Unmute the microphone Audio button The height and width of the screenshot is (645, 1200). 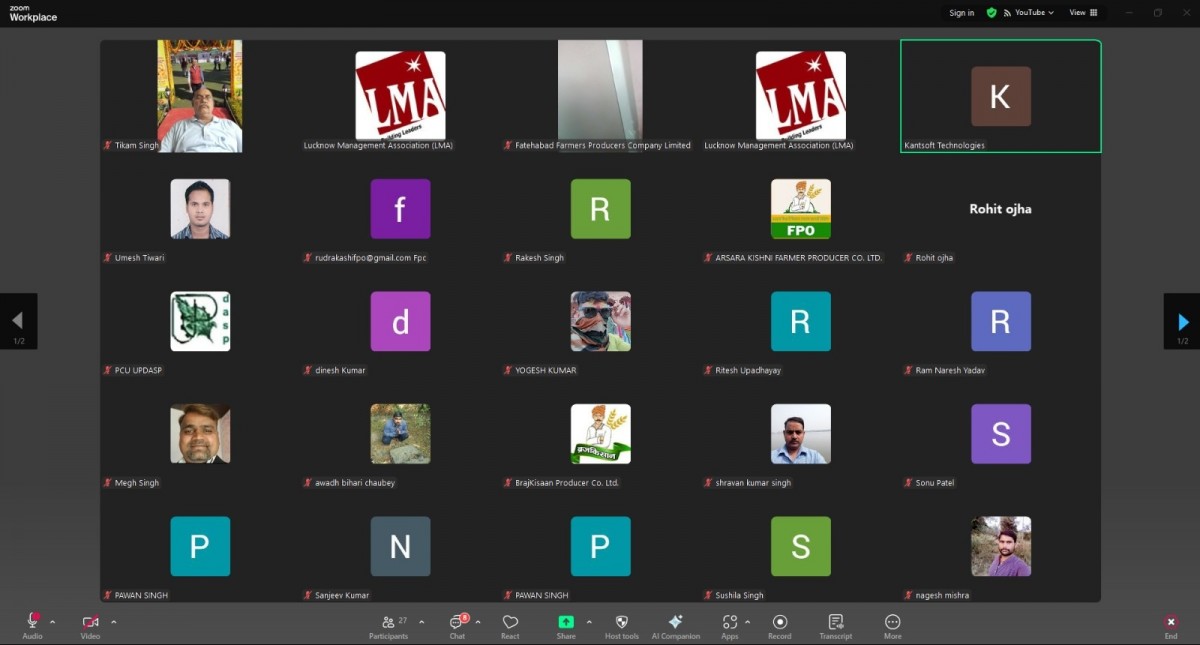32,622
